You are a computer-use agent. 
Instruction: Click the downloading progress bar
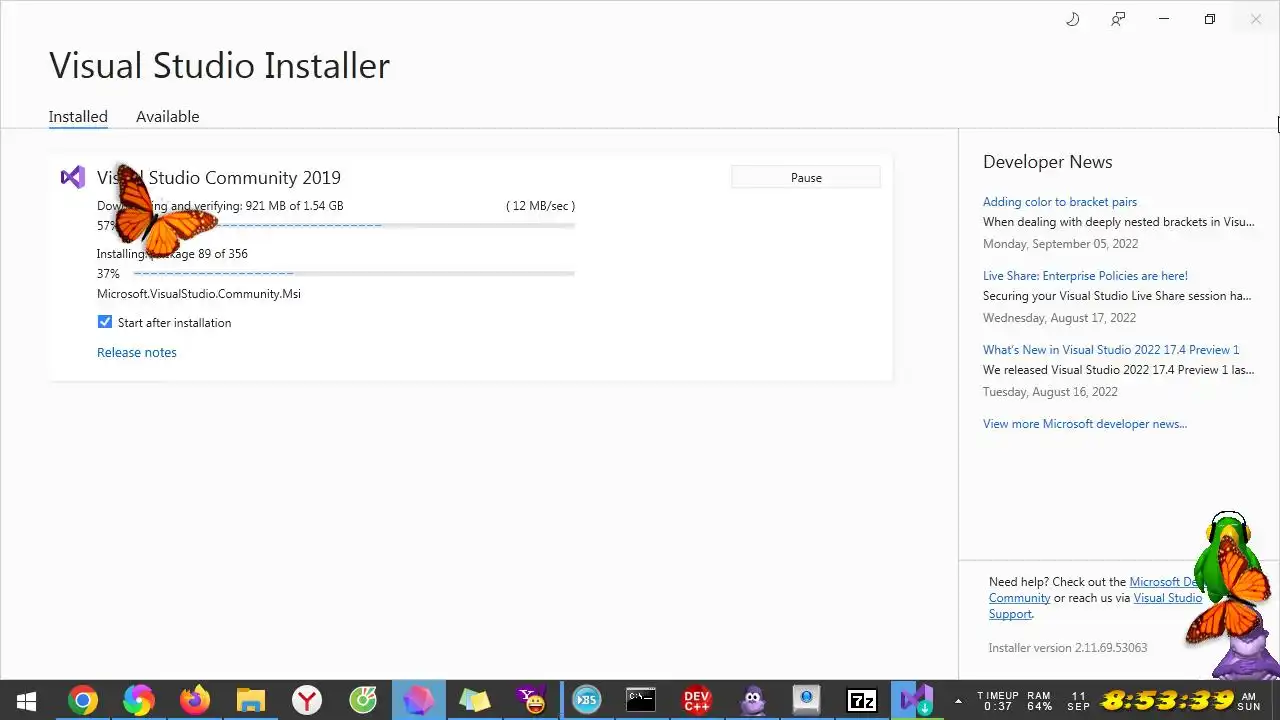coord(354,226)
